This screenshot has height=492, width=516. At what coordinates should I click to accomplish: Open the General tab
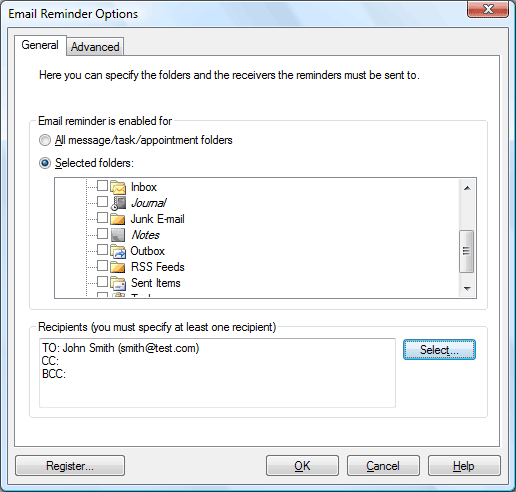click(x=40, y=45)
